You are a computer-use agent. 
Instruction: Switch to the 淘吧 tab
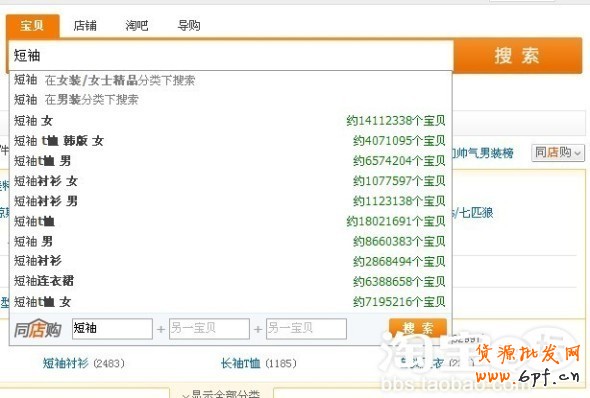pyautogui.click(x=137, y=26)
